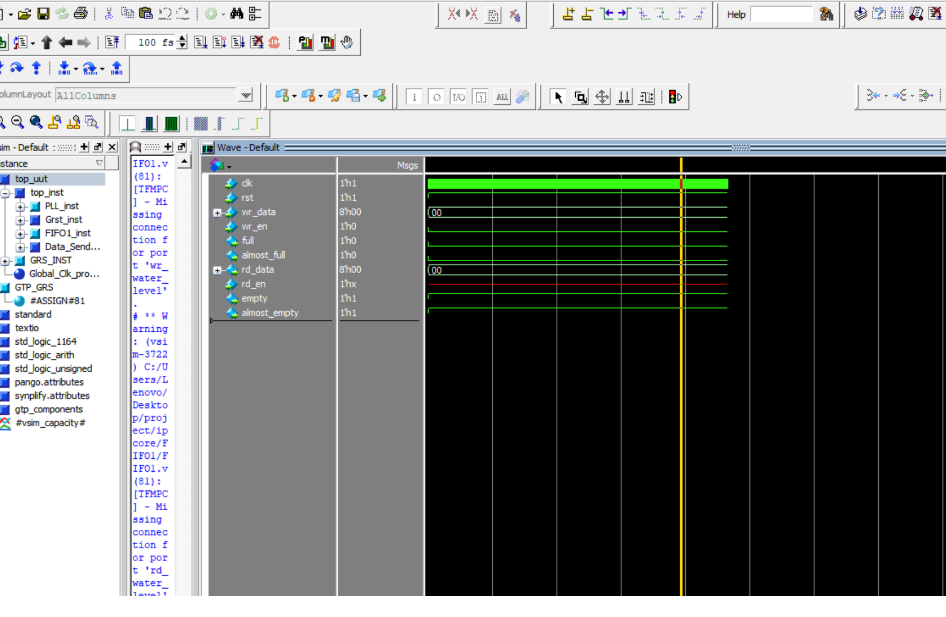The height and width of the screenshot is (617, 946).
Task: Increase the run length stepper up arrow
Action: 182,39
